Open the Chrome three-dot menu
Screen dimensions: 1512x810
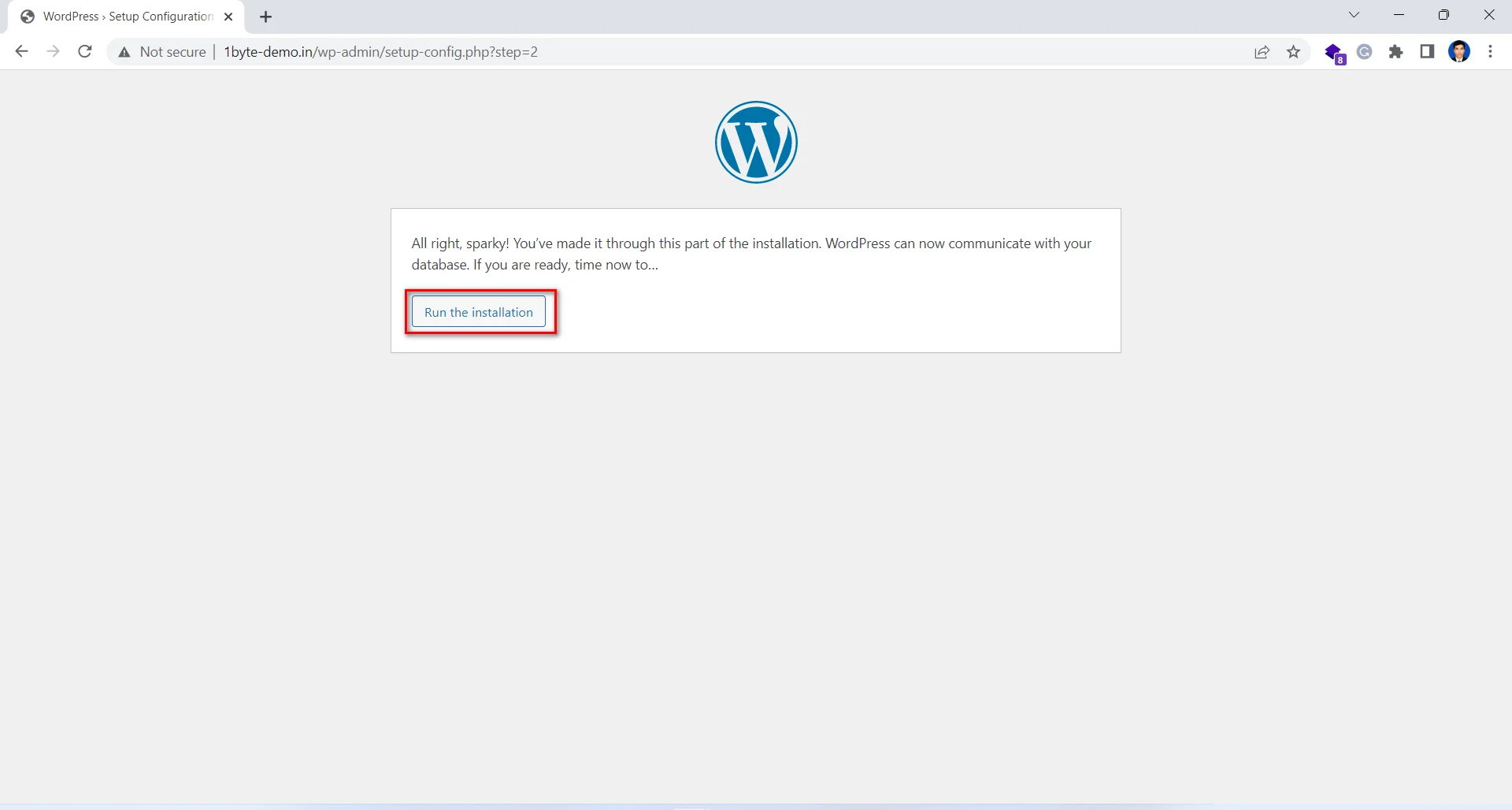coord(1491,51)
